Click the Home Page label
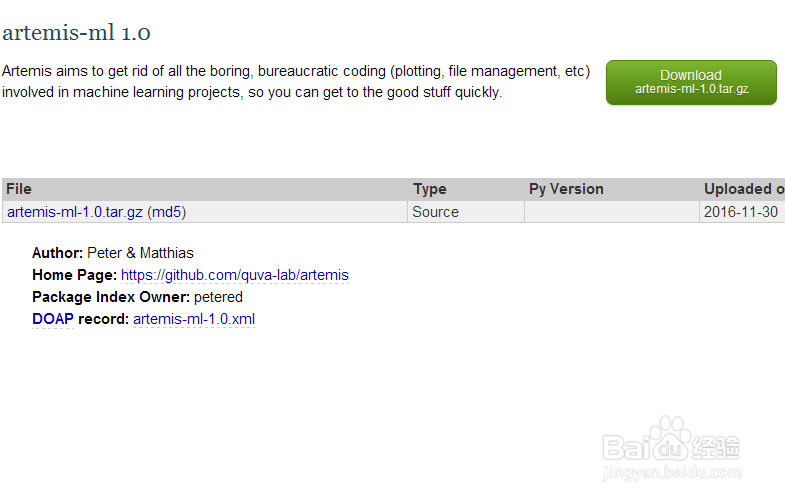Screen dimensions: 785x500 tap(74, 275)
